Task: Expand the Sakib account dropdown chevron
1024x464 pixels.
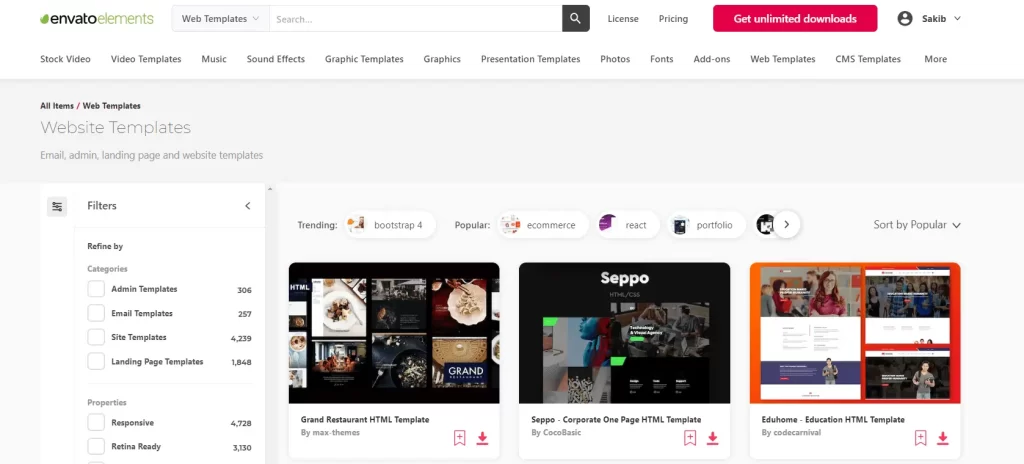Action: point(957,19)
